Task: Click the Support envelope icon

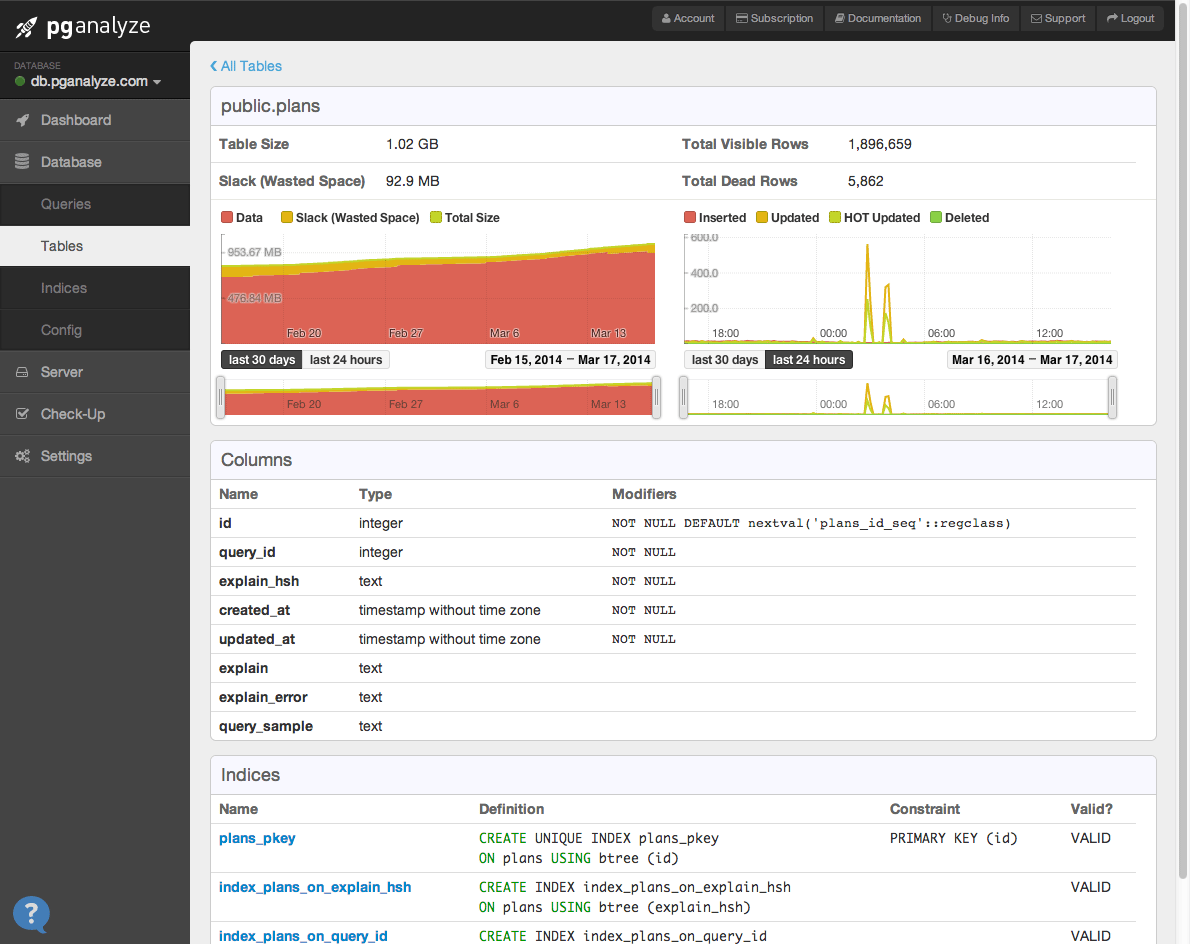Action: click(x=1036, y=18)
